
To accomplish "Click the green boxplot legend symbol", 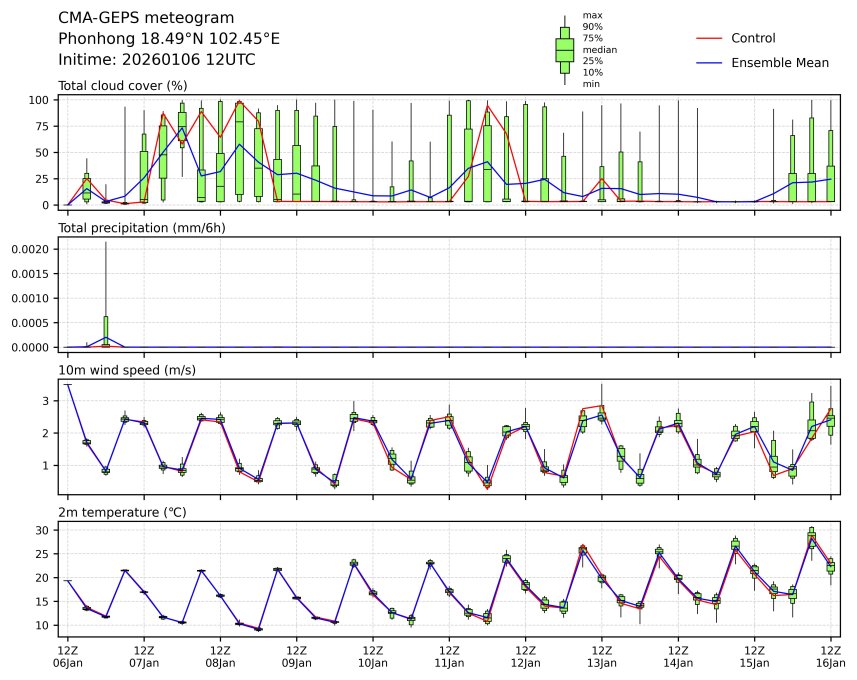I will [564, 48].
